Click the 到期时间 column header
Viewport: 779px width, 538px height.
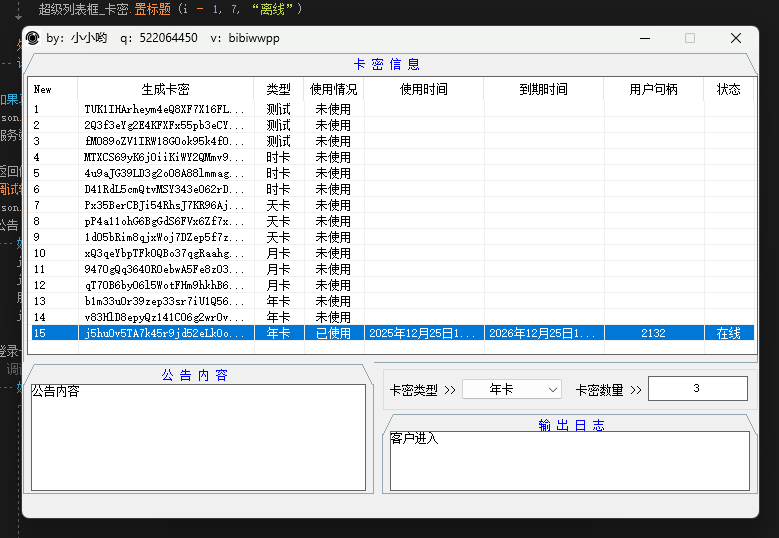coord(543,89)
